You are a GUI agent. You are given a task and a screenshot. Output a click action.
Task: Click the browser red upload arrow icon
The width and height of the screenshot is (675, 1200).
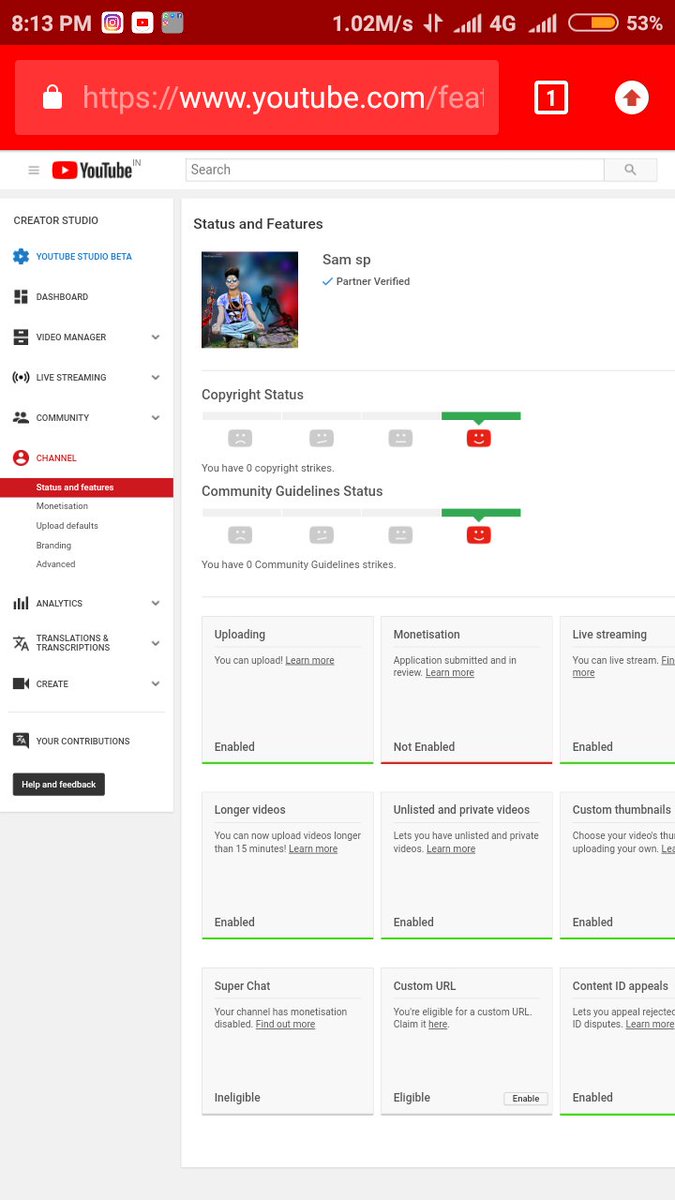[x=631, y=98]
